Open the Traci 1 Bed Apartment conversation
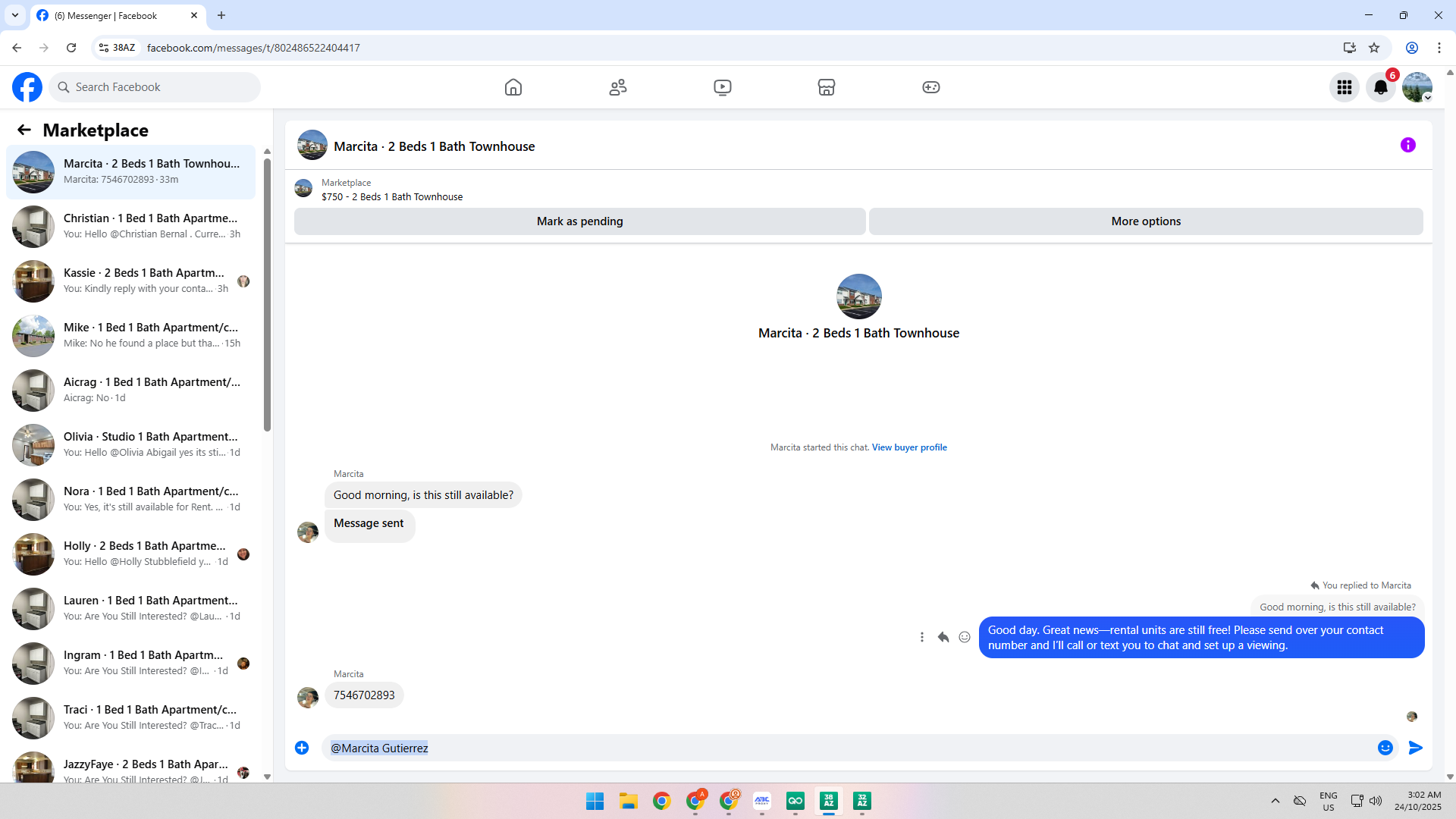 (x=131, y=718)
